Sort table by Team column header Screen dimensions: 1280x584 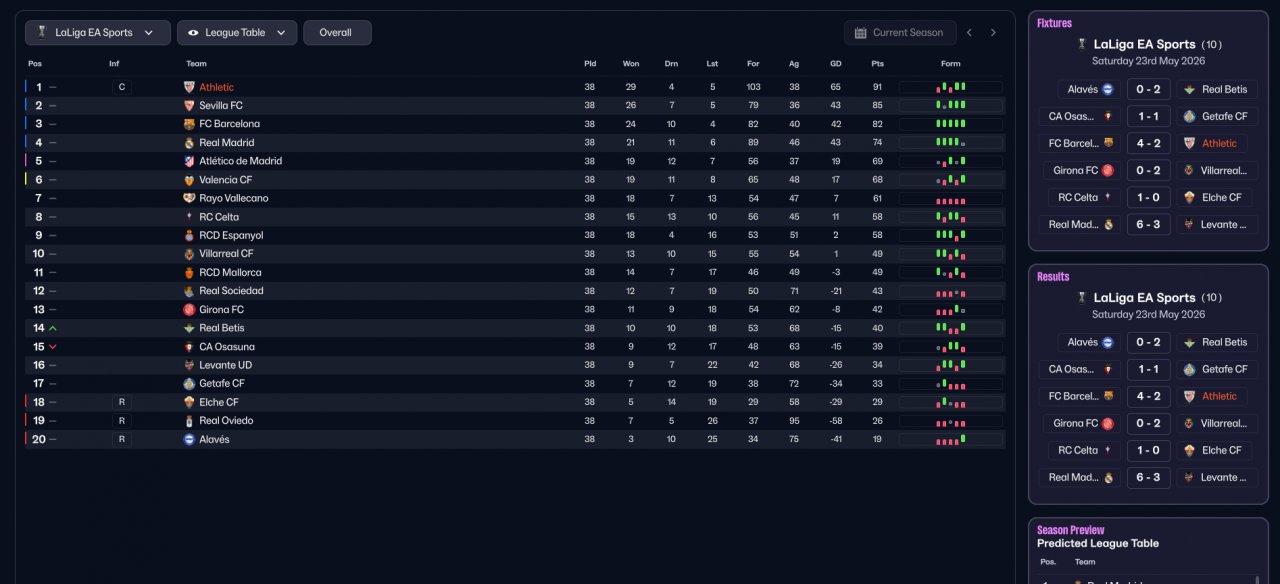pyautogui.click(x=196, y=63)
